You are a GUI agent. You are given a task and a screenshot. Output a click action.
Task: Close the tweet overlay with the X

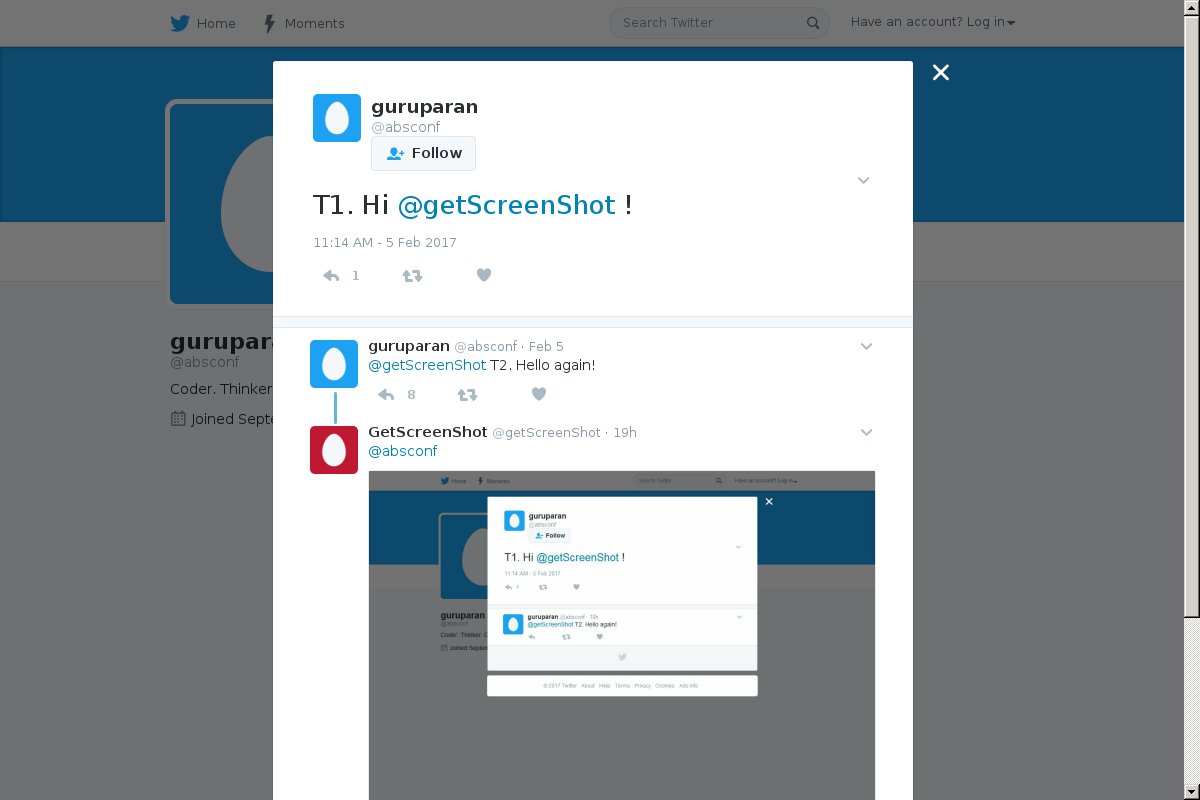[940, 72]
